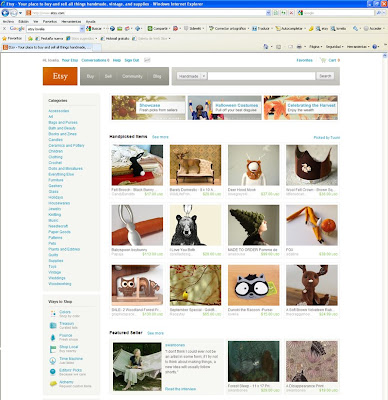388x400 pixels.
Task: Select the Etsy browser tab
Action: pos(47,47)
